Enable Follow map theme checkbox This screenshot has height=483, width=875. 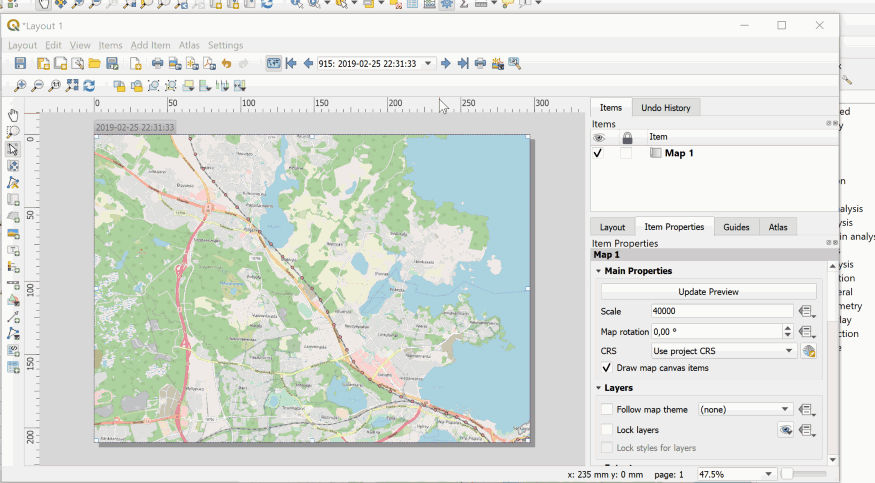607,409
